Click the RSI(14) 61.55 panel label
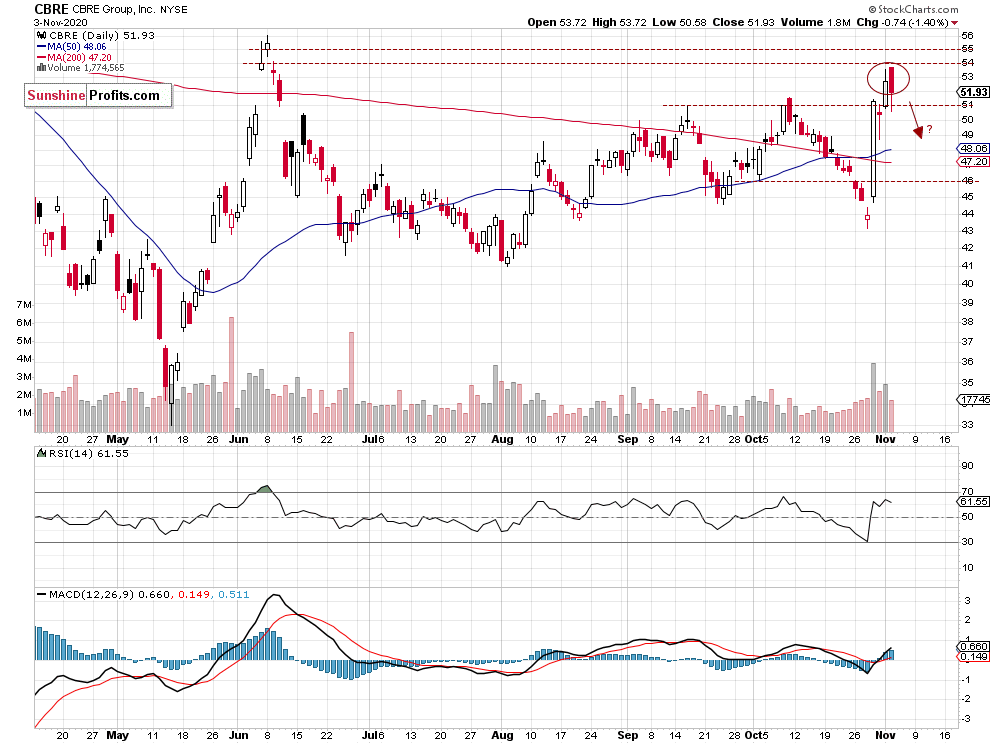The width and height of the screenshot is (990, 744). pos(88,453)
